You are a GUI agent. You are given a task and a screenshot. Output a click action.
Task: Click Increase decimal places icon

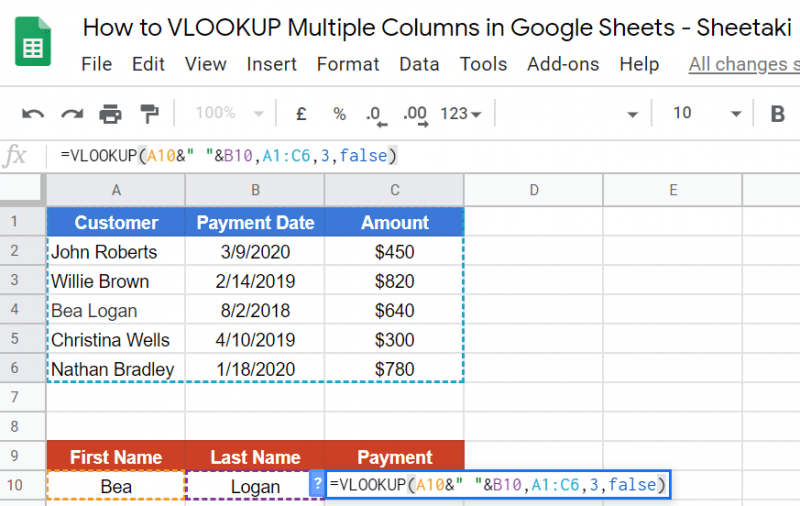click(x=413, y=114)
